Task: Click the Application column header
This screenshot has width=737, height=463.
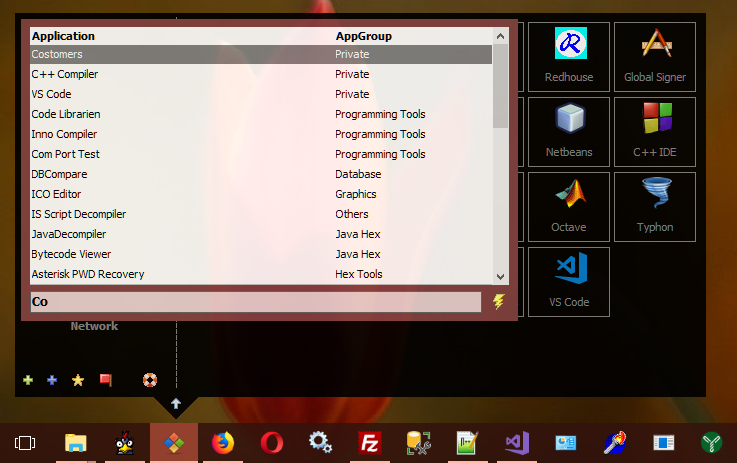Action: pyautogui.click(x=63, y=36)
